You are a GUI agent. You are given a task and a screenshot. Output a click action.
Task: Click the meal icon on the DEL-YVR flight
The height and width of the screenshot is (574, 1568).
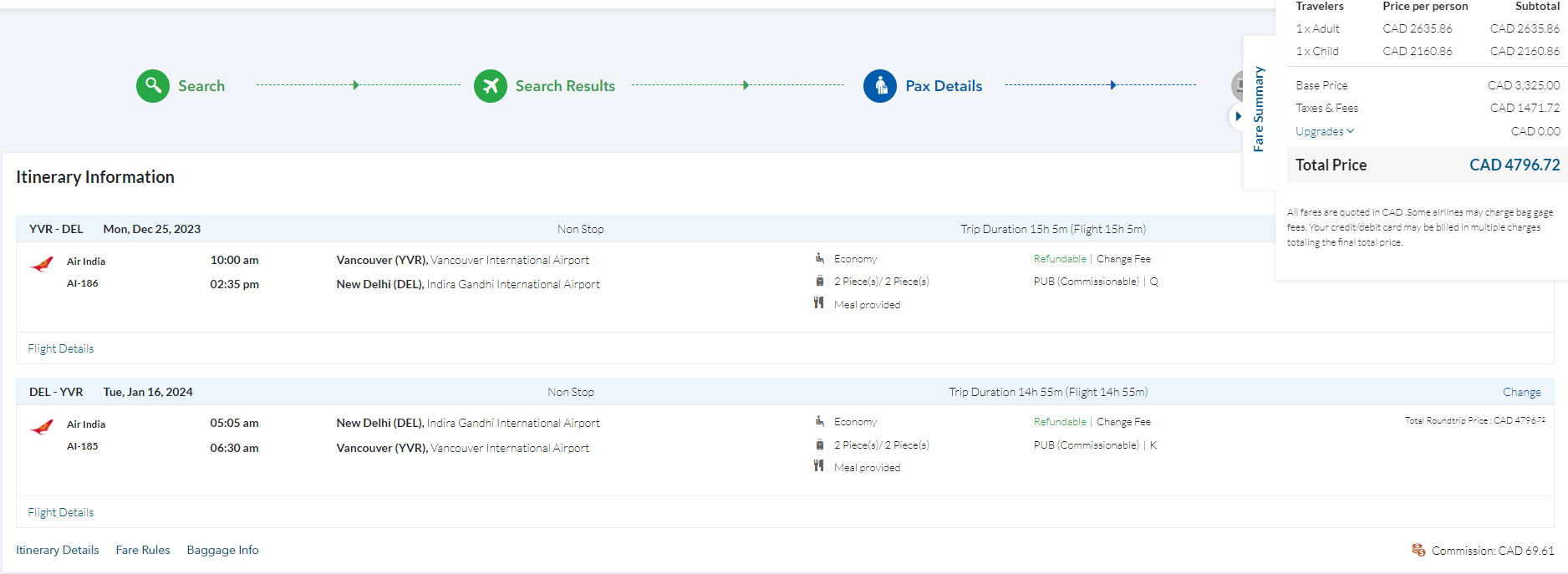tap(819, 466)
